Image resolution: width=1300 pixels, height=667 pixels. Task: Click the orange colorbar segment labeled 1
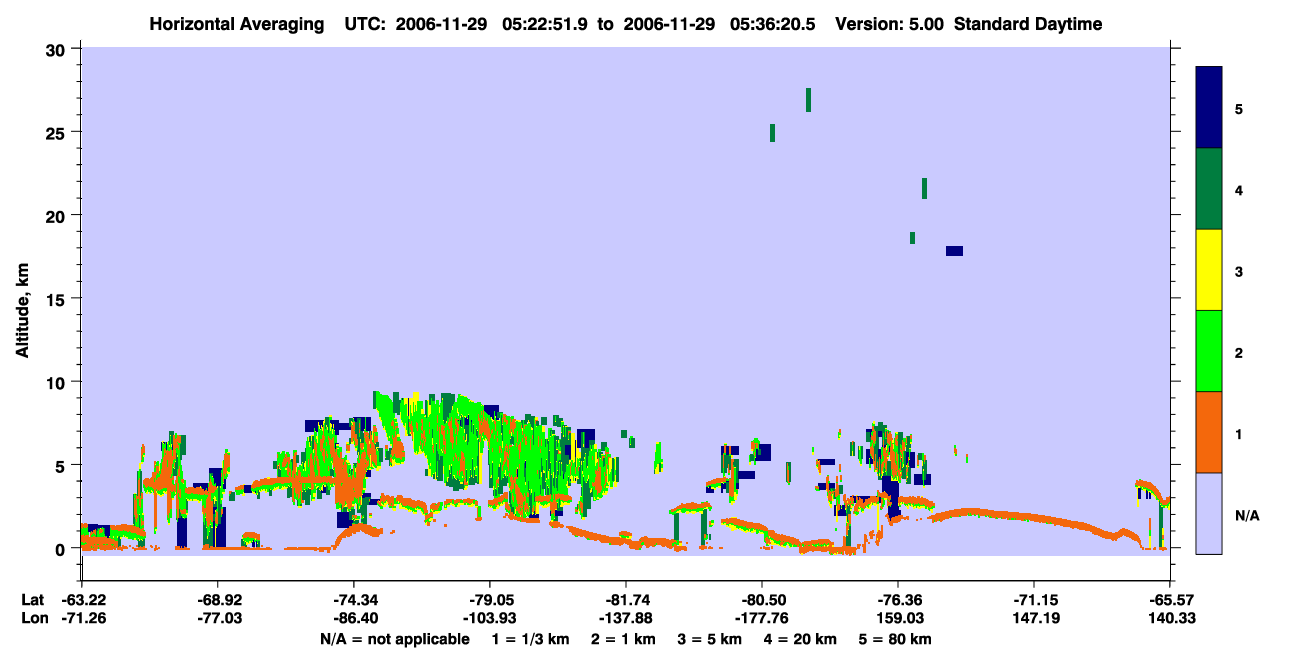[1209, 432]
